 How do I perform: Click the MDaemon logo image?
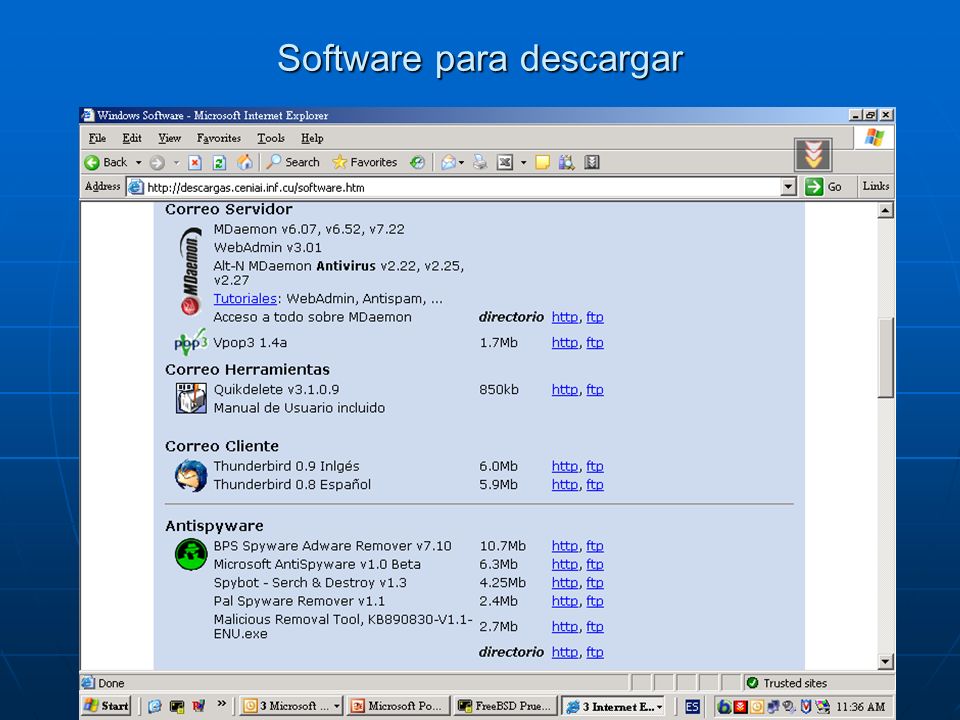pyautogui.click(x=190, y=271)
